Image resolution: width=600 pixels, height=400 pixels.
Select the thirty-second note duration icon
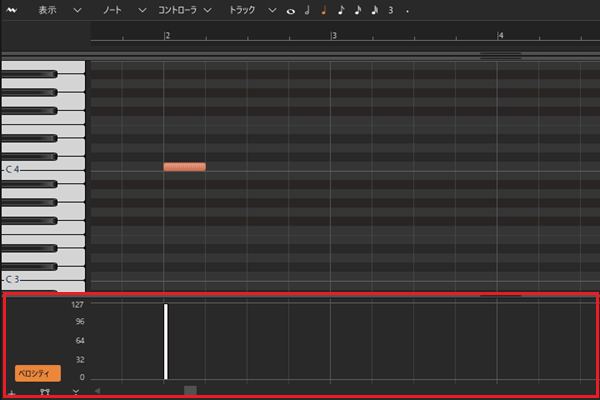pyautogui.click(x=374, y=10)
